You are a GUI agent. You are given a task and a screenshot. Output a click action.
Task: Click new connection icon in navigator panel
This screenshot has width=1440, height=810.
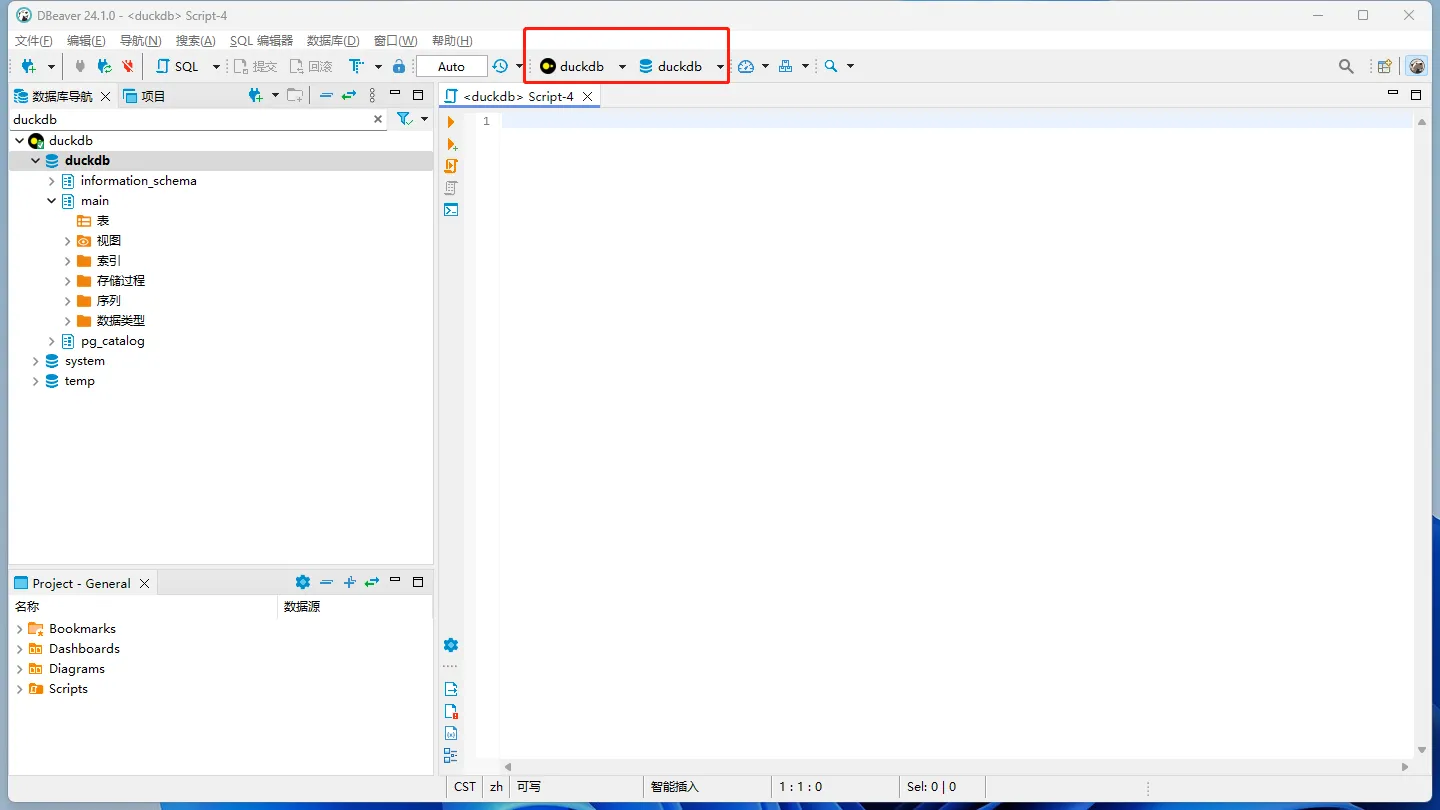point(256,95)
